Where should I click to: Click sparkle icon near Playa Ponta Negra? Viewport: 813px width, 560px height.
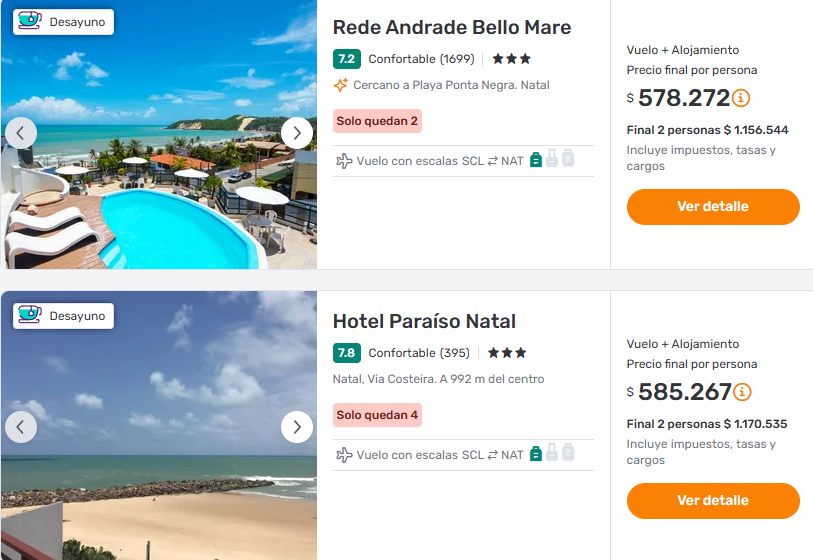(341, 85)
